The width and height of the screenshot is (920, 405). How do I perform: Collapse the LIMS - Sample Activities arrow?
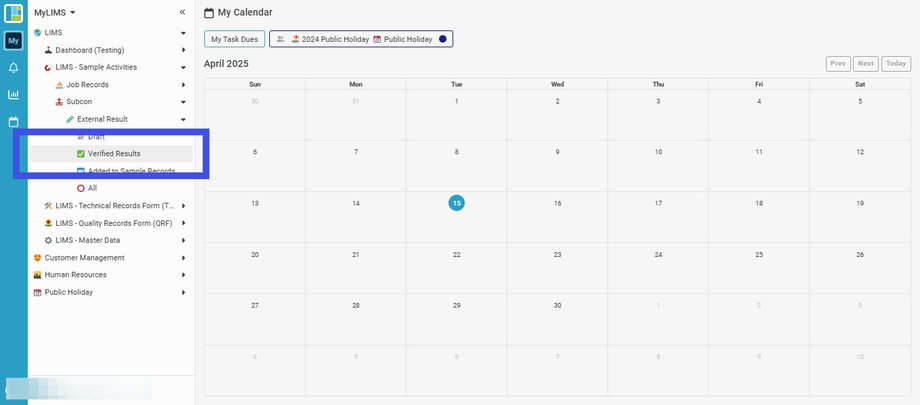click(x=183, y=68)
